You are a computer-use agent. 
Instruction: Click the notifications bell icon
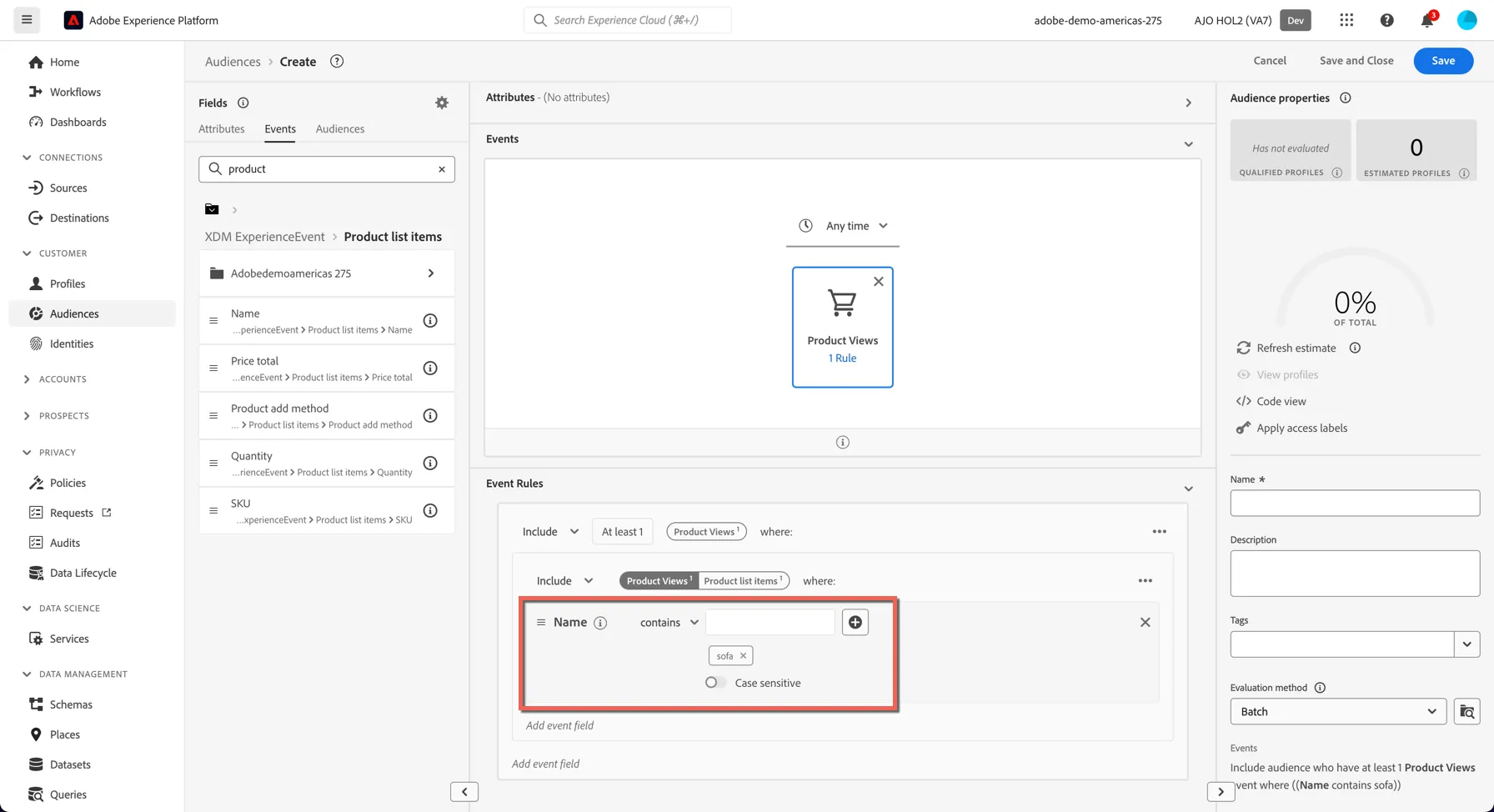[x=1427, y=20]
